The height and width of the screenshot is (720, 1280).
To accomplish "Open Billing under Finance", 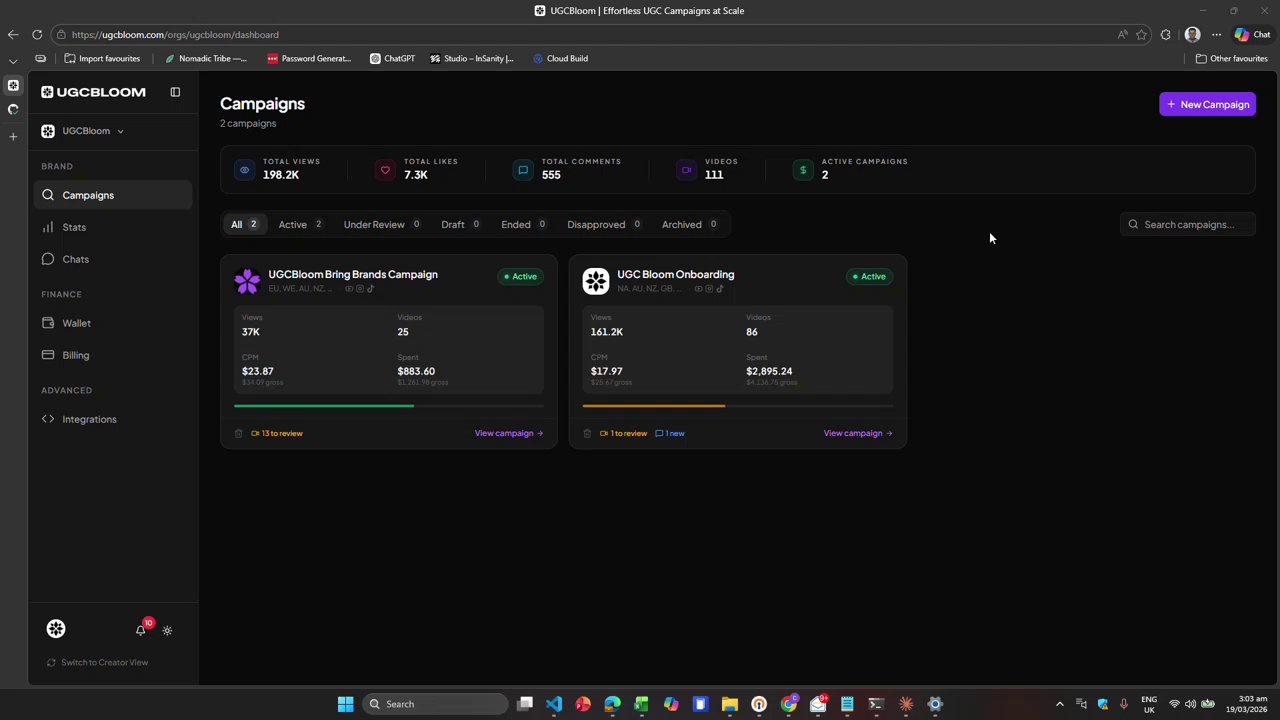I will tap(113, 355).
